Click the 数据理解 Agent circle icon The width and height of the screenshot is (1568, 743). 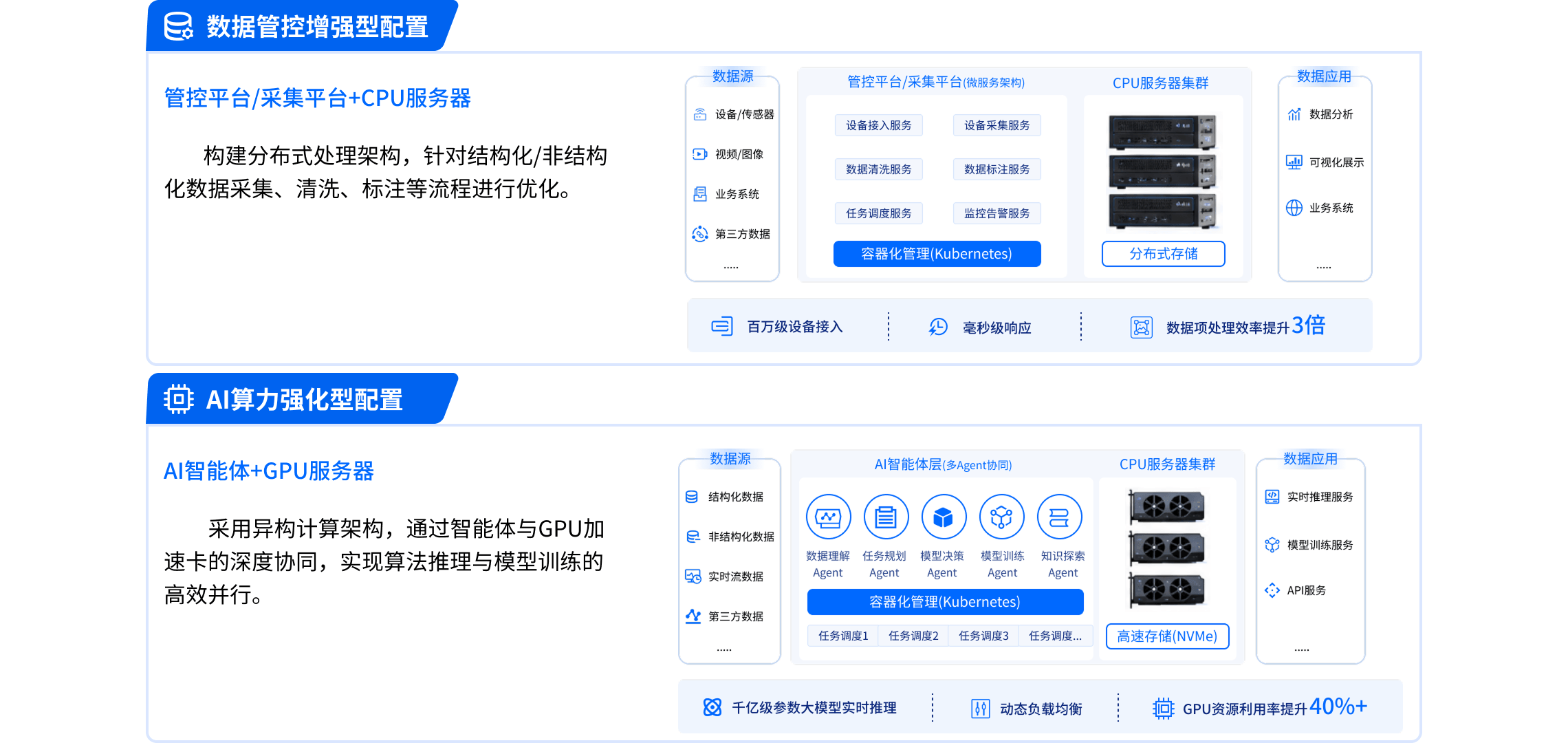pyautogui.click(x=828, y=517)
